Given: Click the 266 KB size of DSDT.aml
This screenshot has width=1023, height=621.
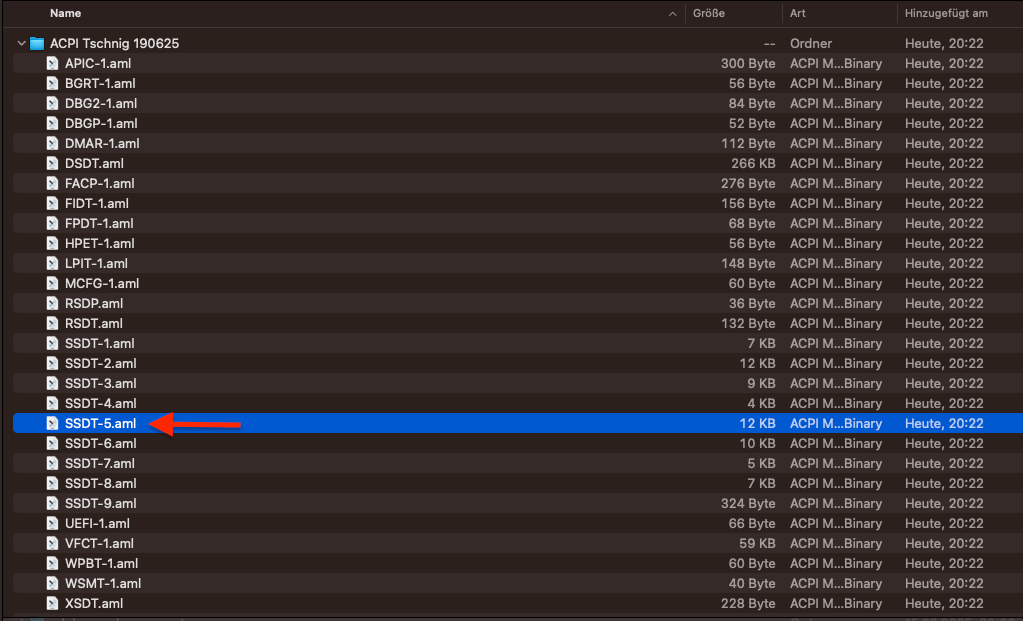Looking at the screenshot, I should (753, 163).
